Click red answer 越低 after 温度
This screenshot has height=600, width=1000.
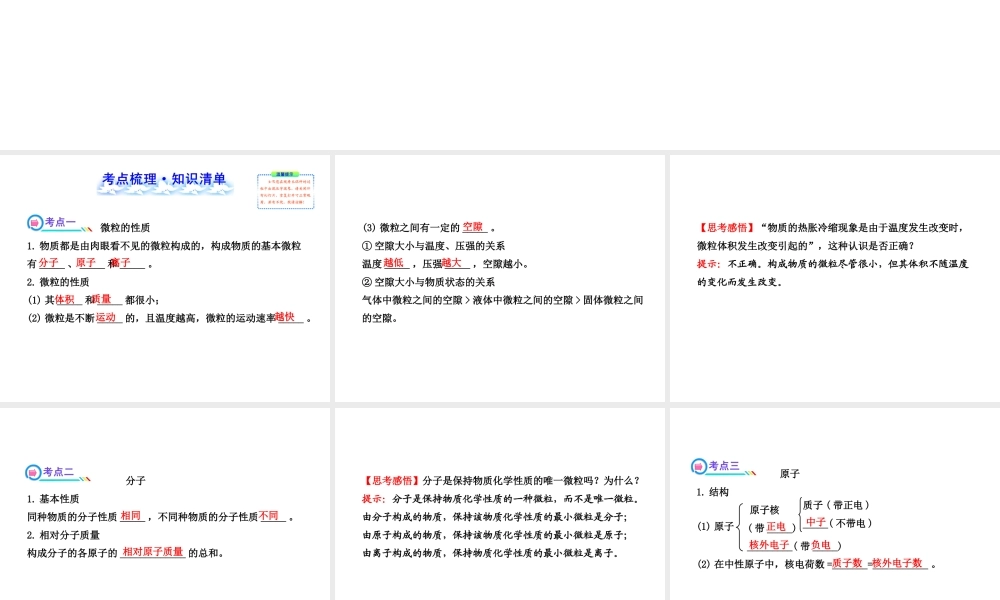coord(393,263)
